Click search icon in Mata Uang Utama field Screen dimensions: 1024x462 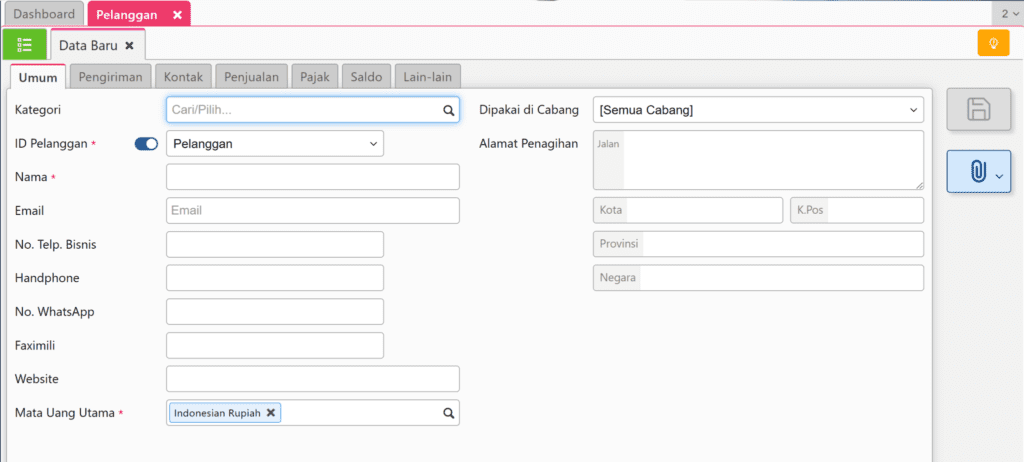pyautogui.click(x=449, y=413)
